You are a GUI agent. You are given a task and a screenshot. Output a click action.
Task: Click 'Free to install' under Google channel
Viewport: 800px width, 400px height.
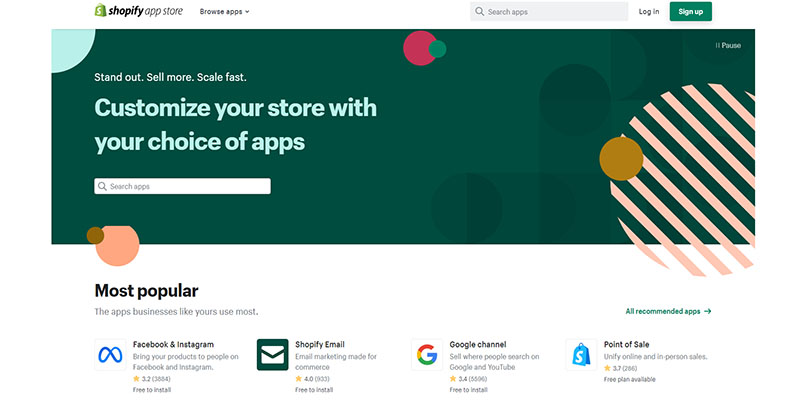468,390
